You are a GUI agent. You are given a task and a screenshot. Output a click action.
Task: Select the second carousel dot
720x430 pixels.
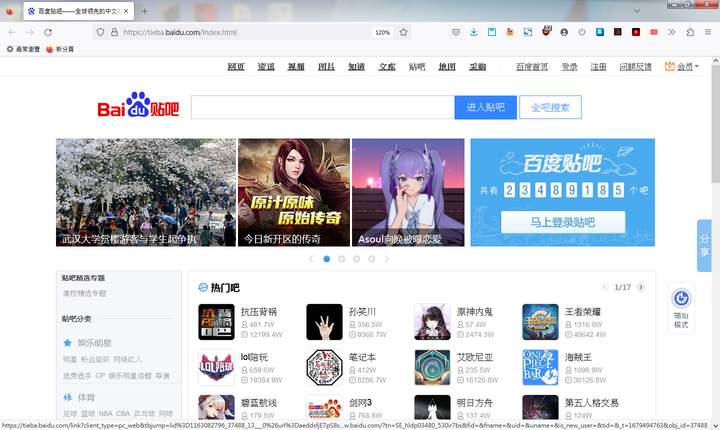[x=341, y=259]
